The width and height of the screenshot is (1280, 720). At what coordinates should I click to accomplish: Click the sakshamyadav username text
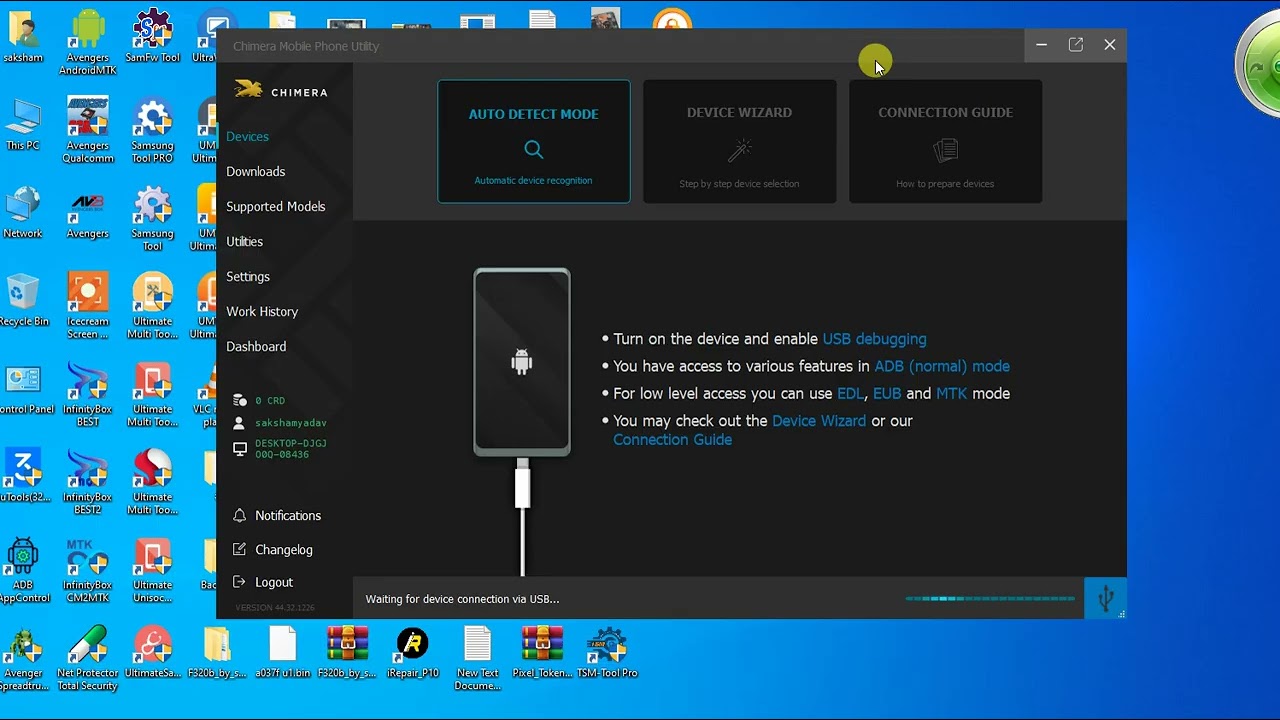click(x=291, y=423)
